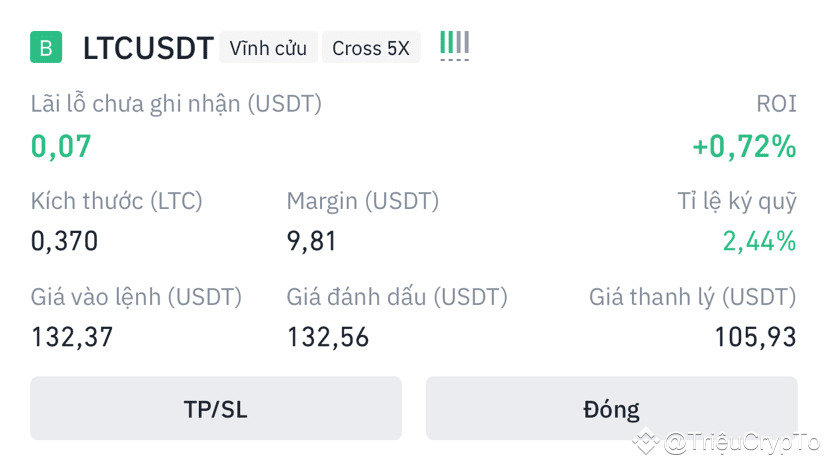Open the LTCUSDT contract pair
Image resolution: width=828 pixels, height=464 pixels.
[x=148, y=48]
